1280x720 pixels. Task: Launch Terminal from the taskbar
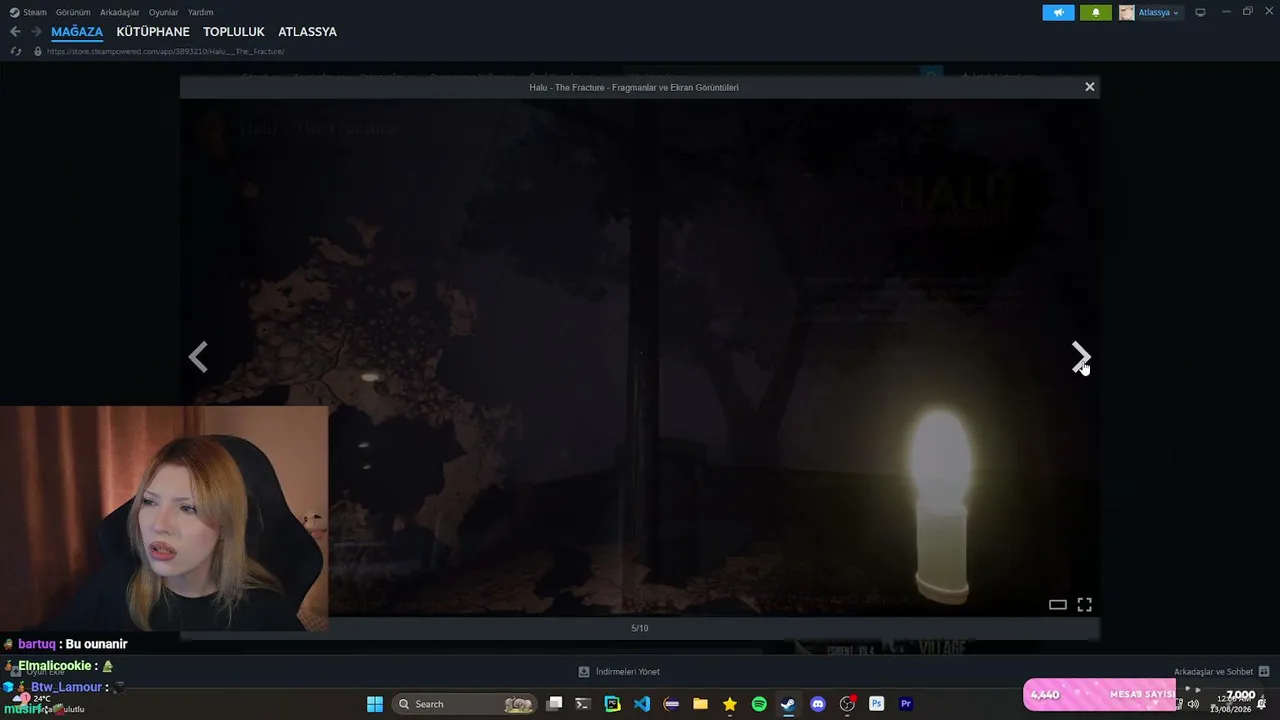click(583, 704)
